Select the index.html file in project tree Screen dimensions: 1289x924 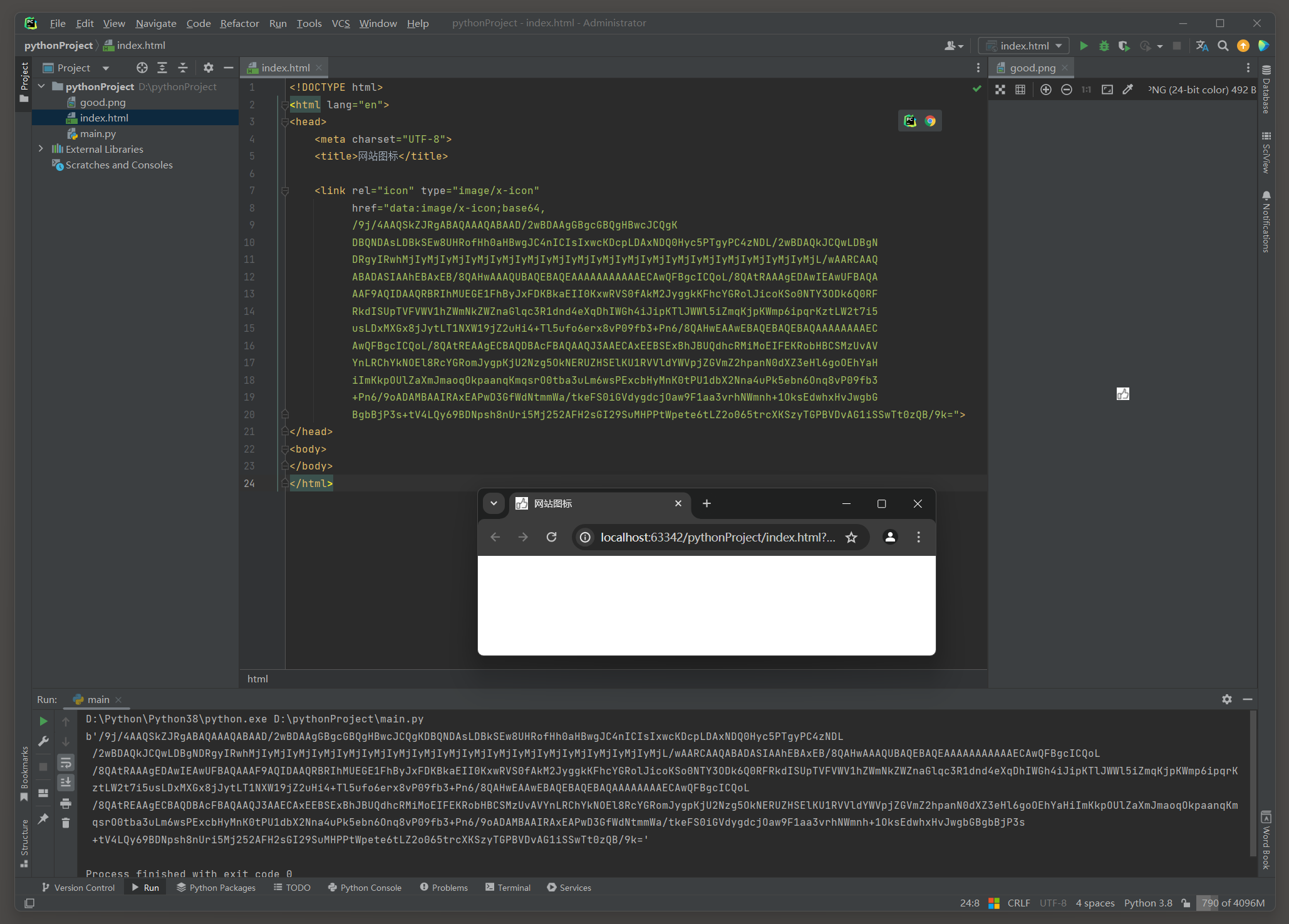[104, 117]
